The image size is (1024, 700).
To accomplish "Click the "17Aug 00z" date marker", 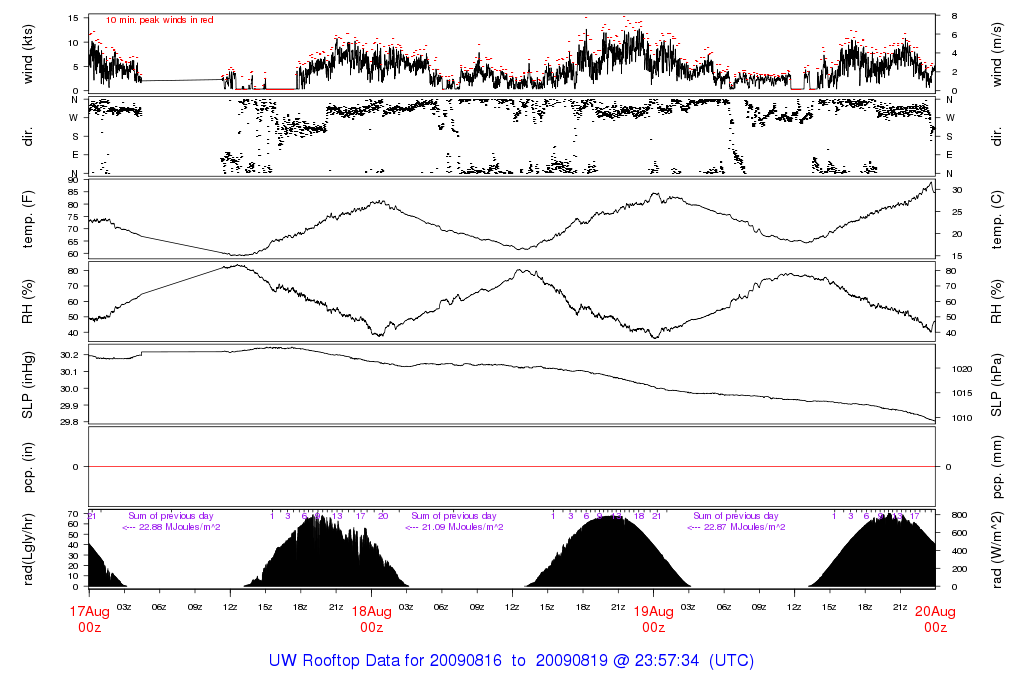I will pyautogui.click(x=89, y=620).
